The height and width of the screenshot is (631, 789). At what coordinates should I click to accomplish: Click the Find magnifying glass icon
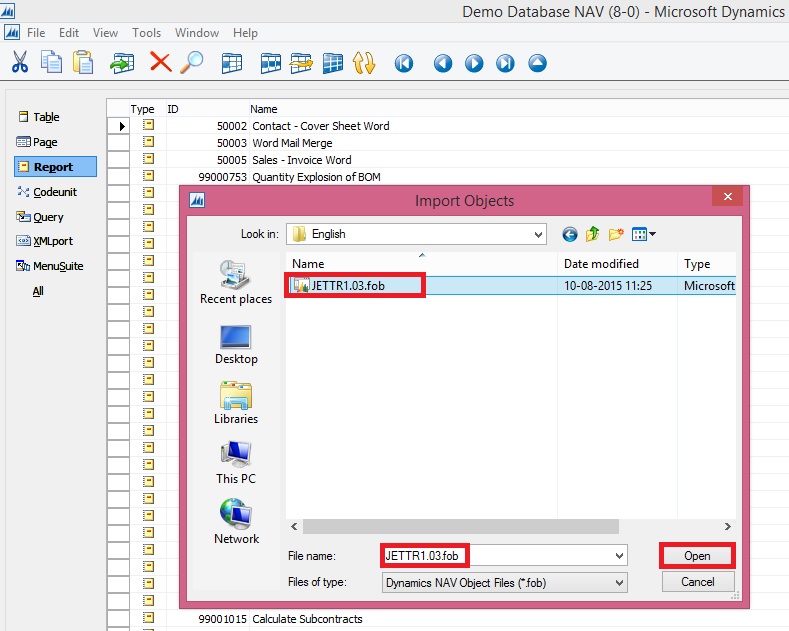191,62
